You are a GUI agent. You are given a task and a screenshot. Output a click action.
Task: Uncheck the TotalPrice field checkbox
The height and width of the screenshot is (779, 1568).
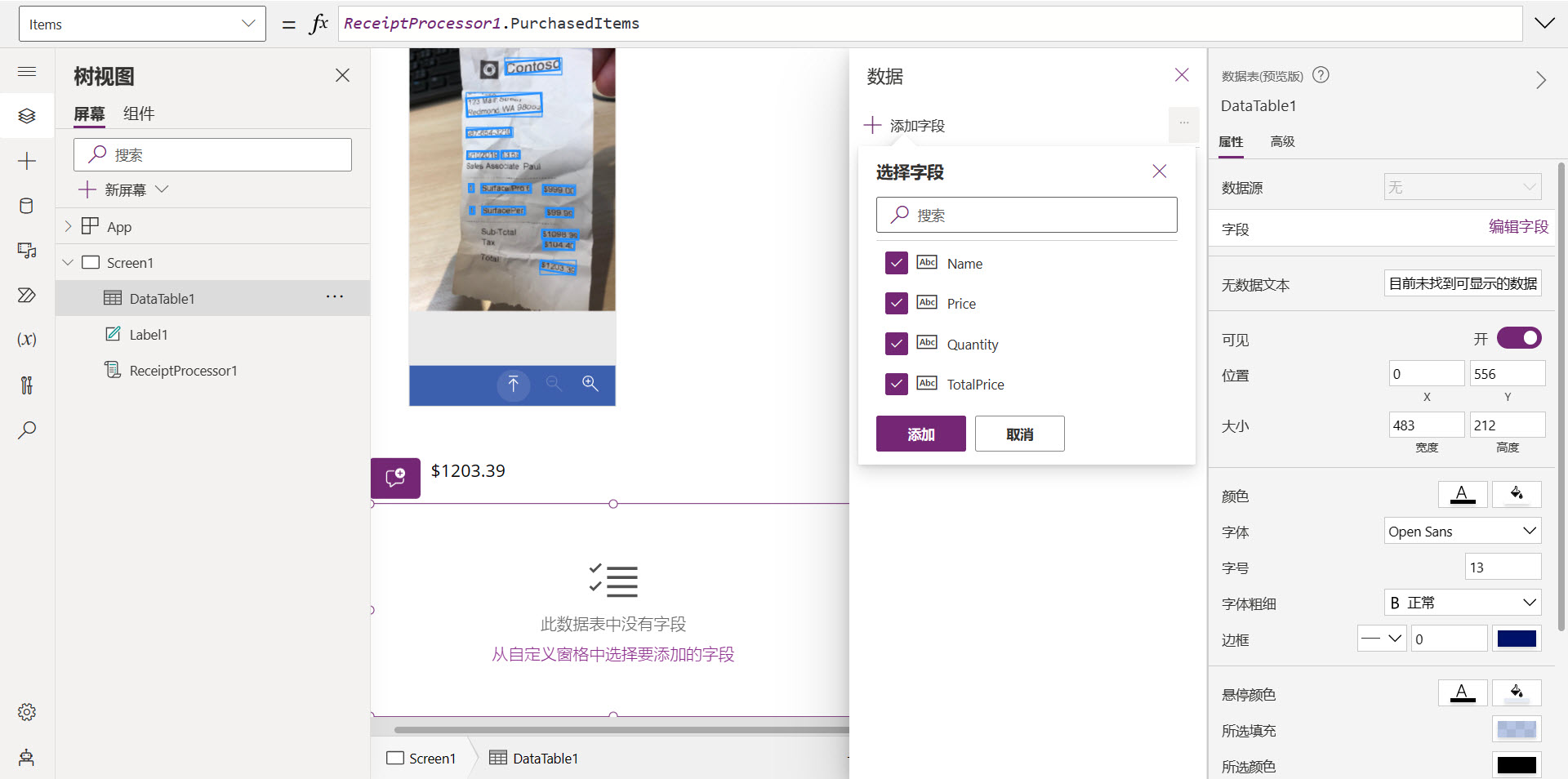tap(897, 384)
